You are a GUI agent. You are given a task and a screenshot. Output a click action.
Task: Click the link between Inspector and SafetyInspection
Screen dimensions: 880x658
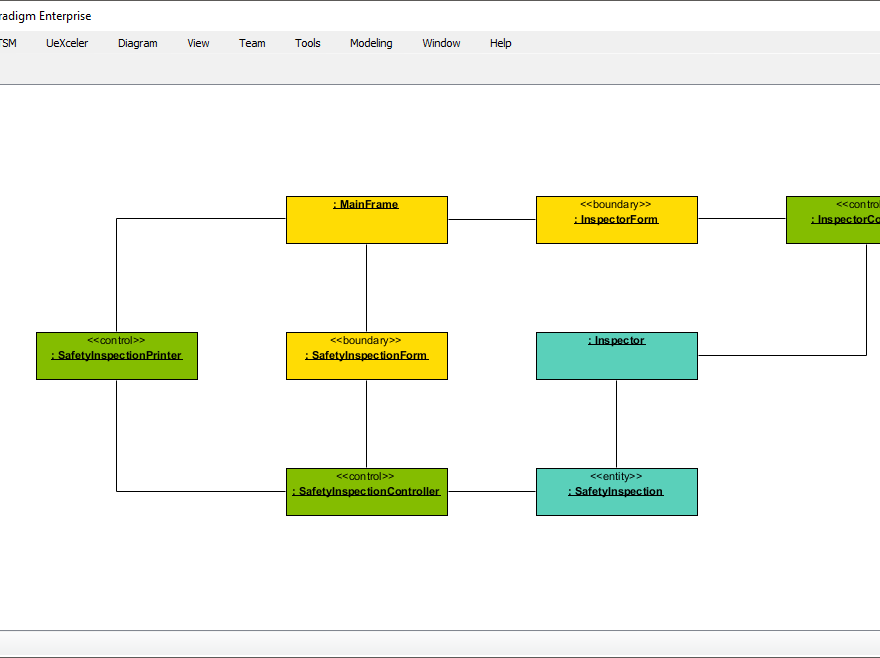coord(616,423)
